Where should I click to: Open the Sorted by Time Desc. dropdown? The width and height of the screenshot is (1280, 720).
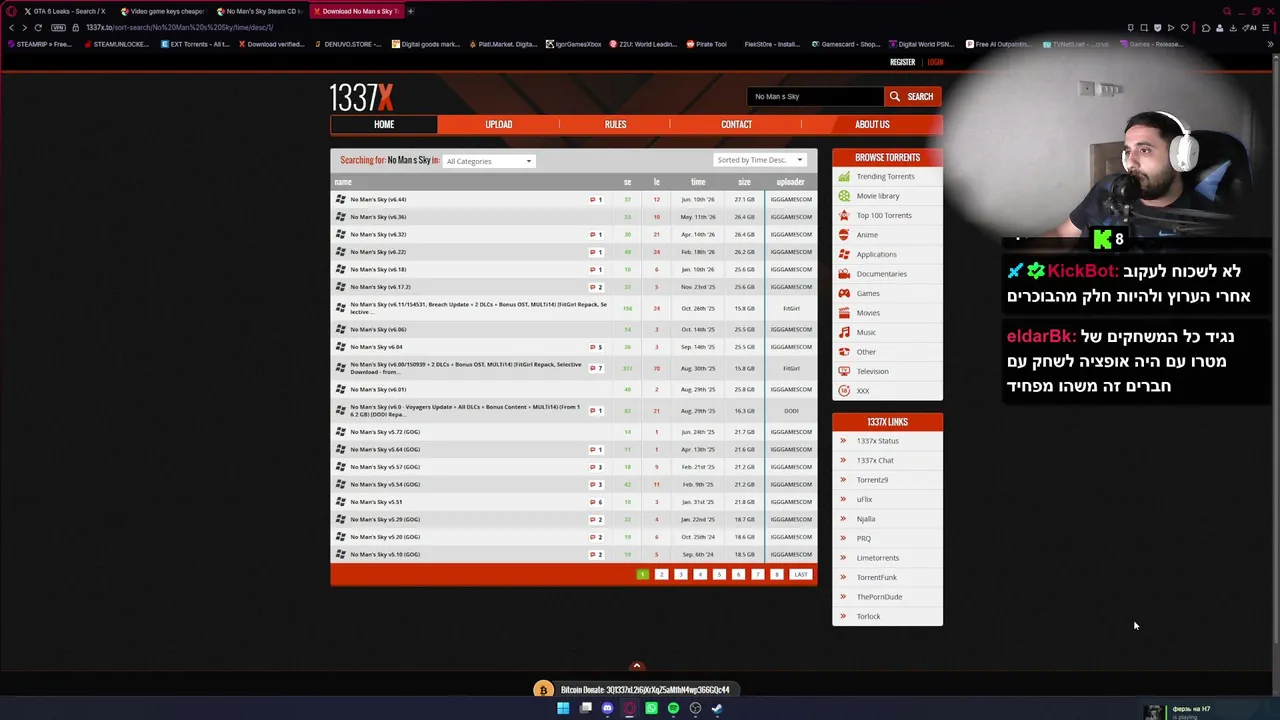click(x=760, y=160)
